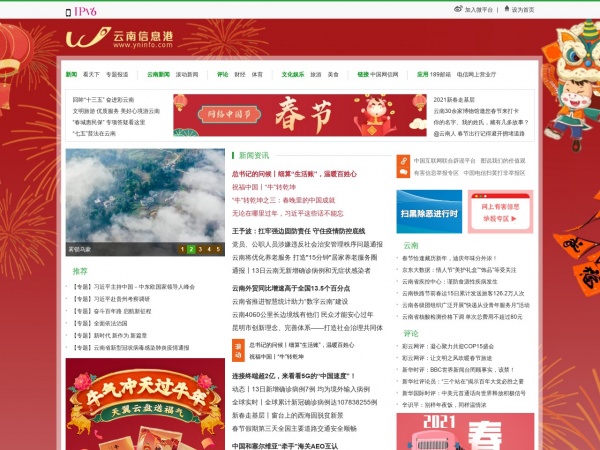Image resolution: width=600 pixels, height=450 pixels.
Task: Open headline 无论在哪里过年，习近平这些话不能忘
Action: point(288,213)
